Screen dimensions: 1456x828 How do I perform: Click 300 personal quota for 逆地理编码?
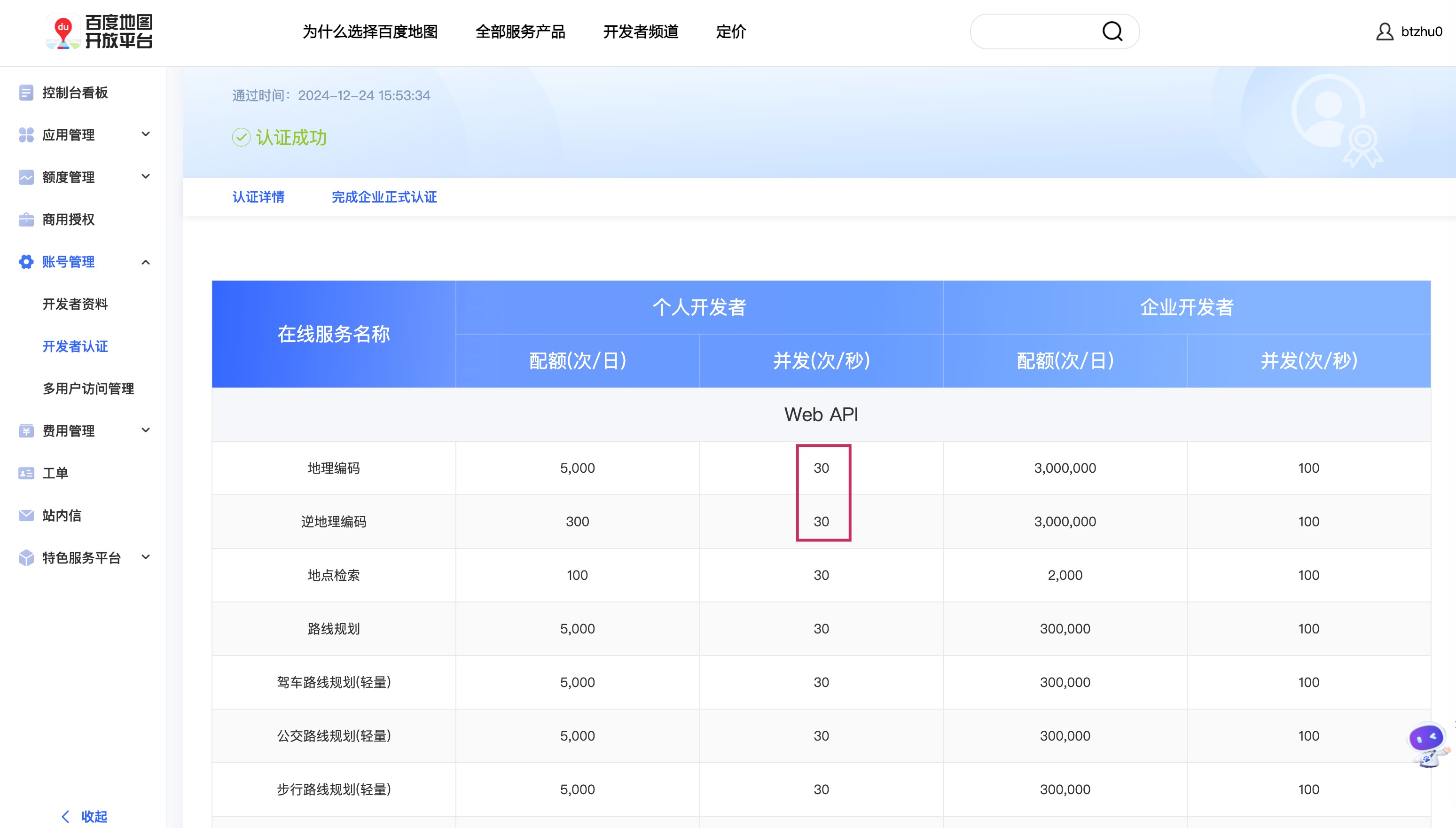tap(577, 522)
